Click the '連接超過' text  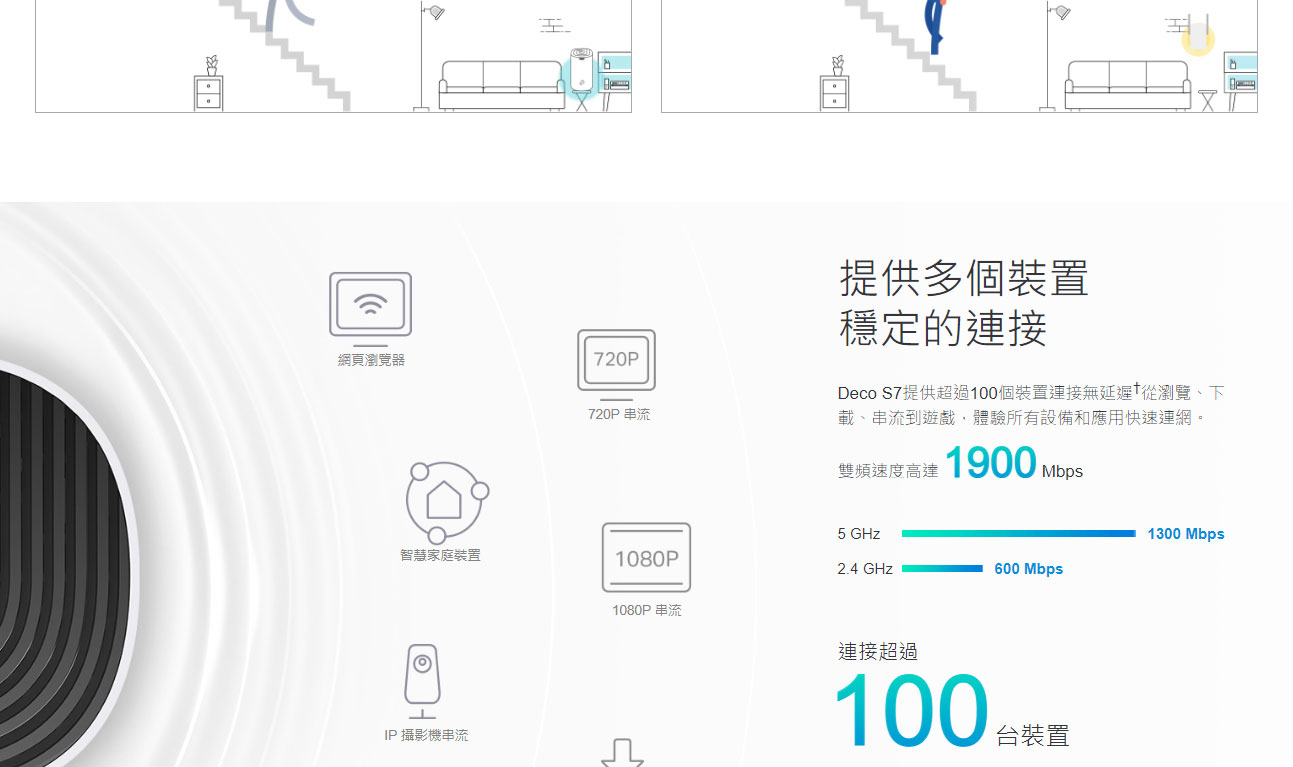click(878, 652)
